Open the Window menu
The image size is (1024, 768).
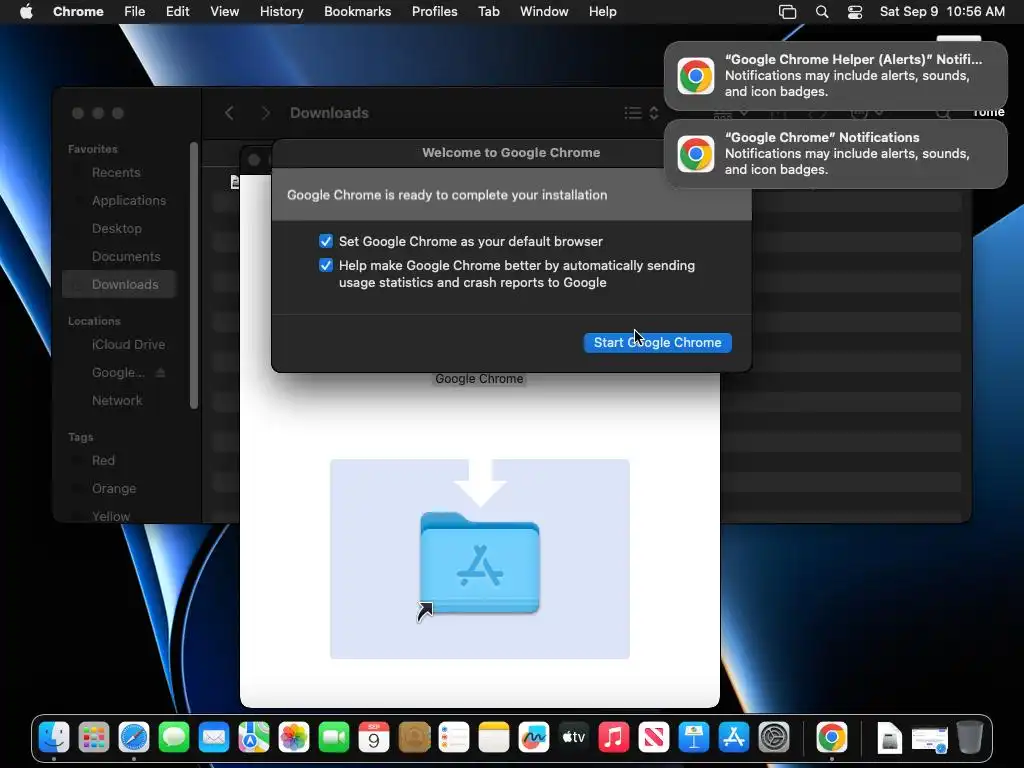(x=544, y=12)
